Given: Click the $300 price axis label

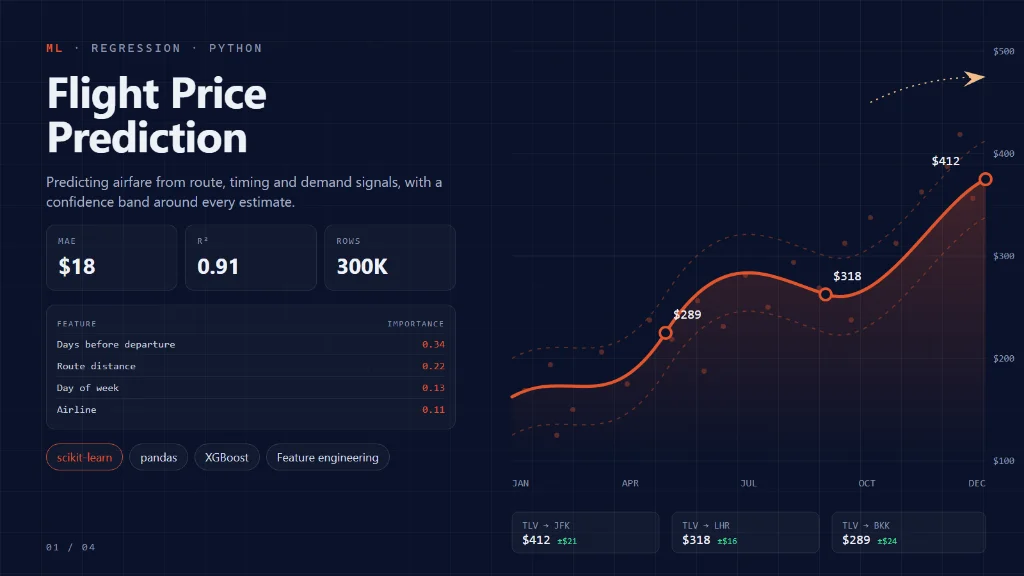Looking at the screenshot, I should pos(1004,256).
